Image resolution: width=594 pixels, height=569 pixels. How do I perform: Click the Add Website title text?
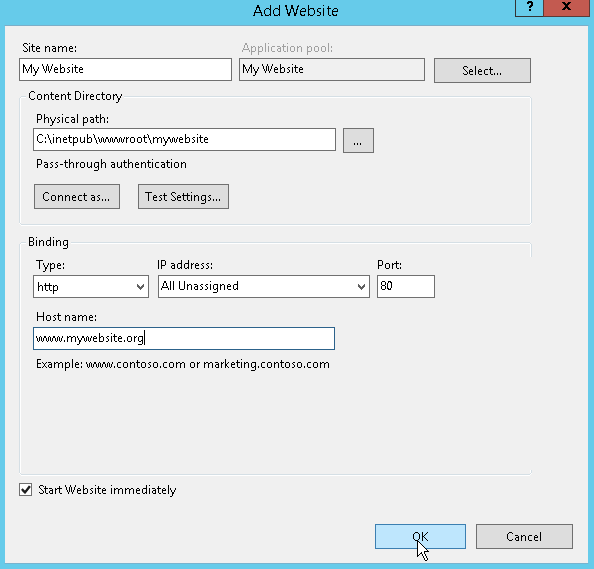[x=296, y=11]
